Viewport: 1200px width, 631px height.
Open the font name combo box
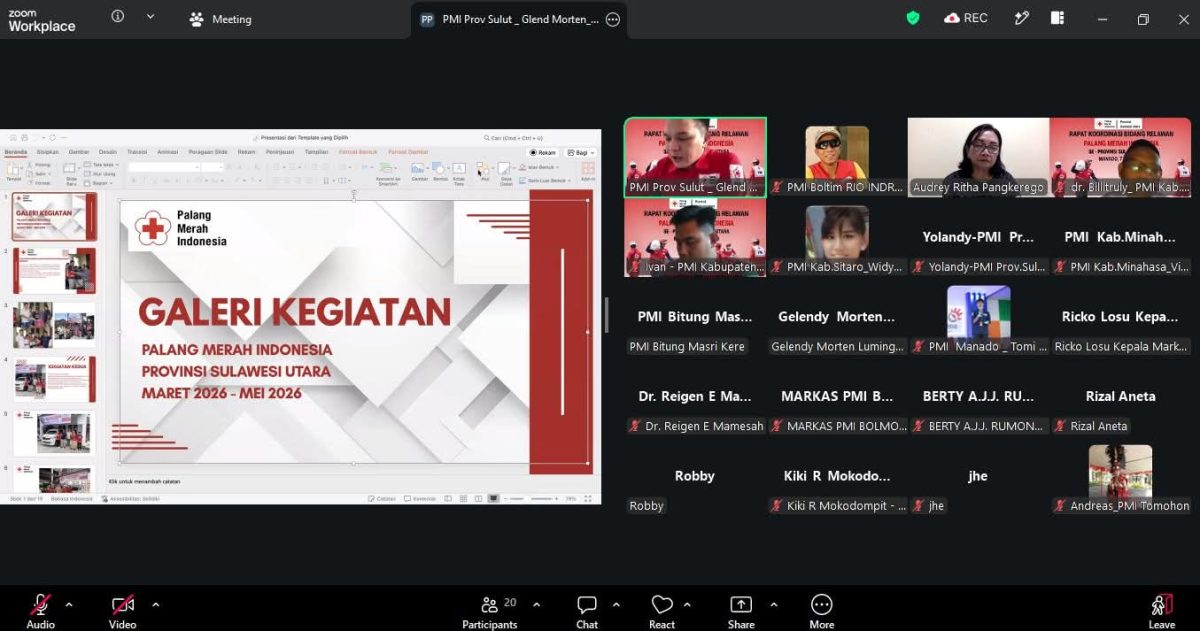coord(162,167)
